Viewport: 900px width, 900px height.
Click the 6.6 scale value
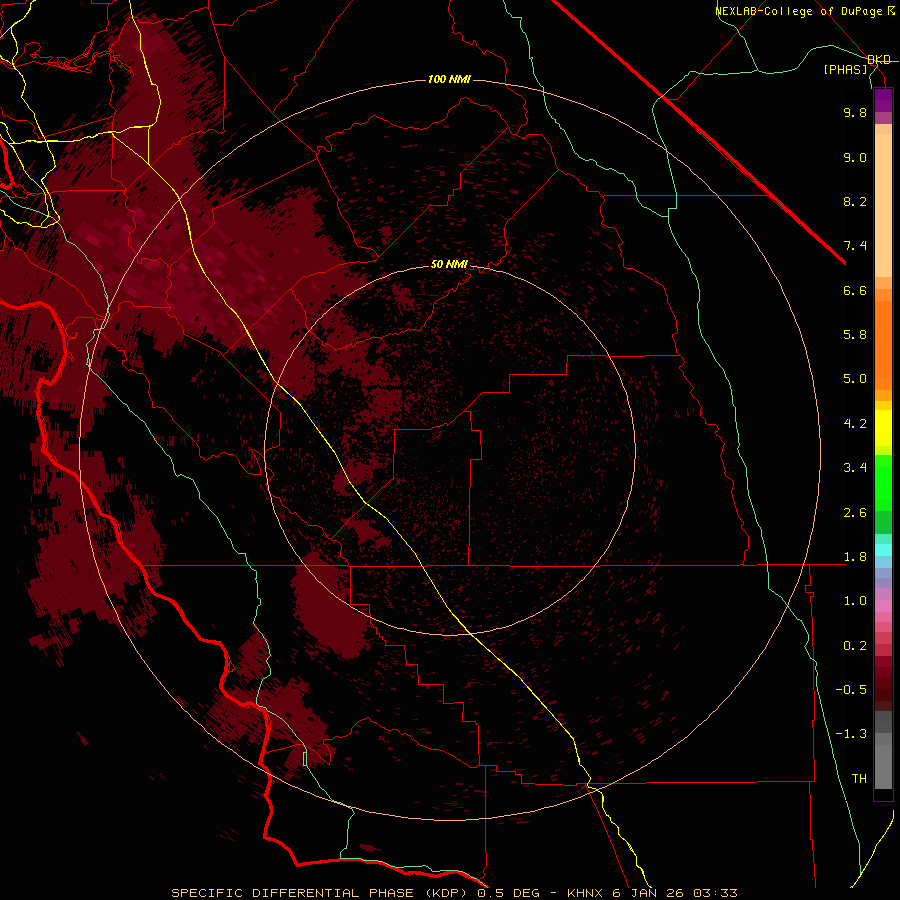pos(855,290)
